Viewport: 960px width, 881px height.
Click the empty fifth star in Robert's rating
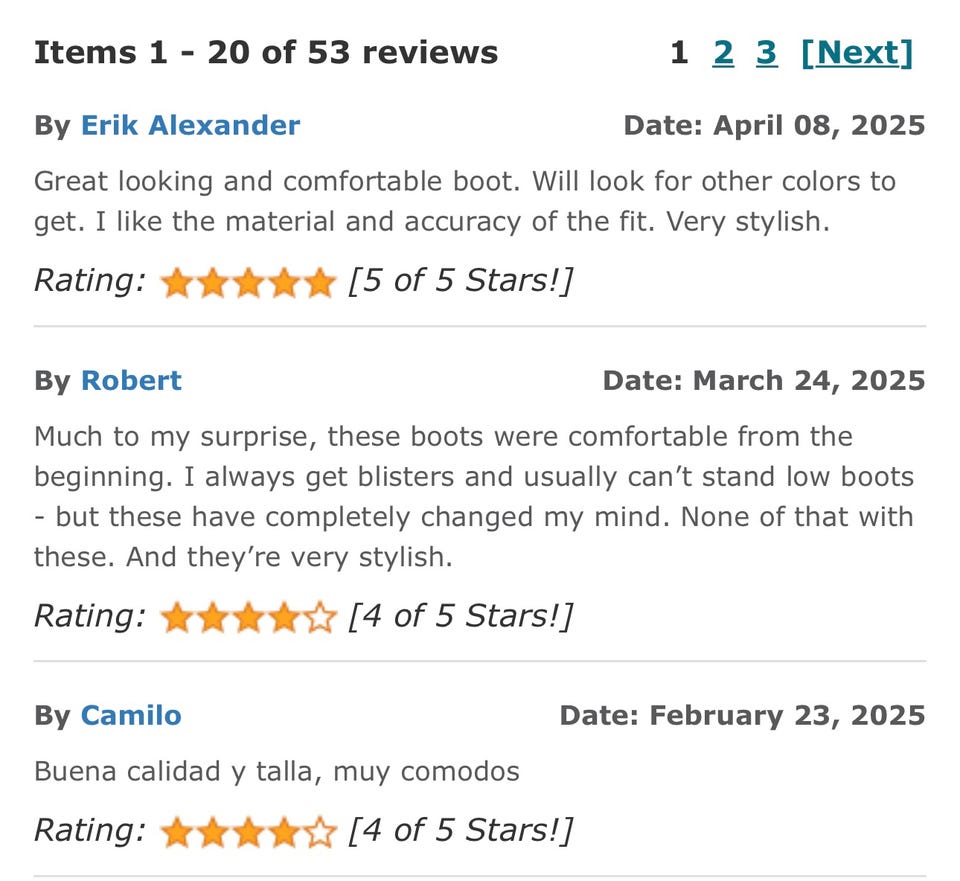click(319, 619)
